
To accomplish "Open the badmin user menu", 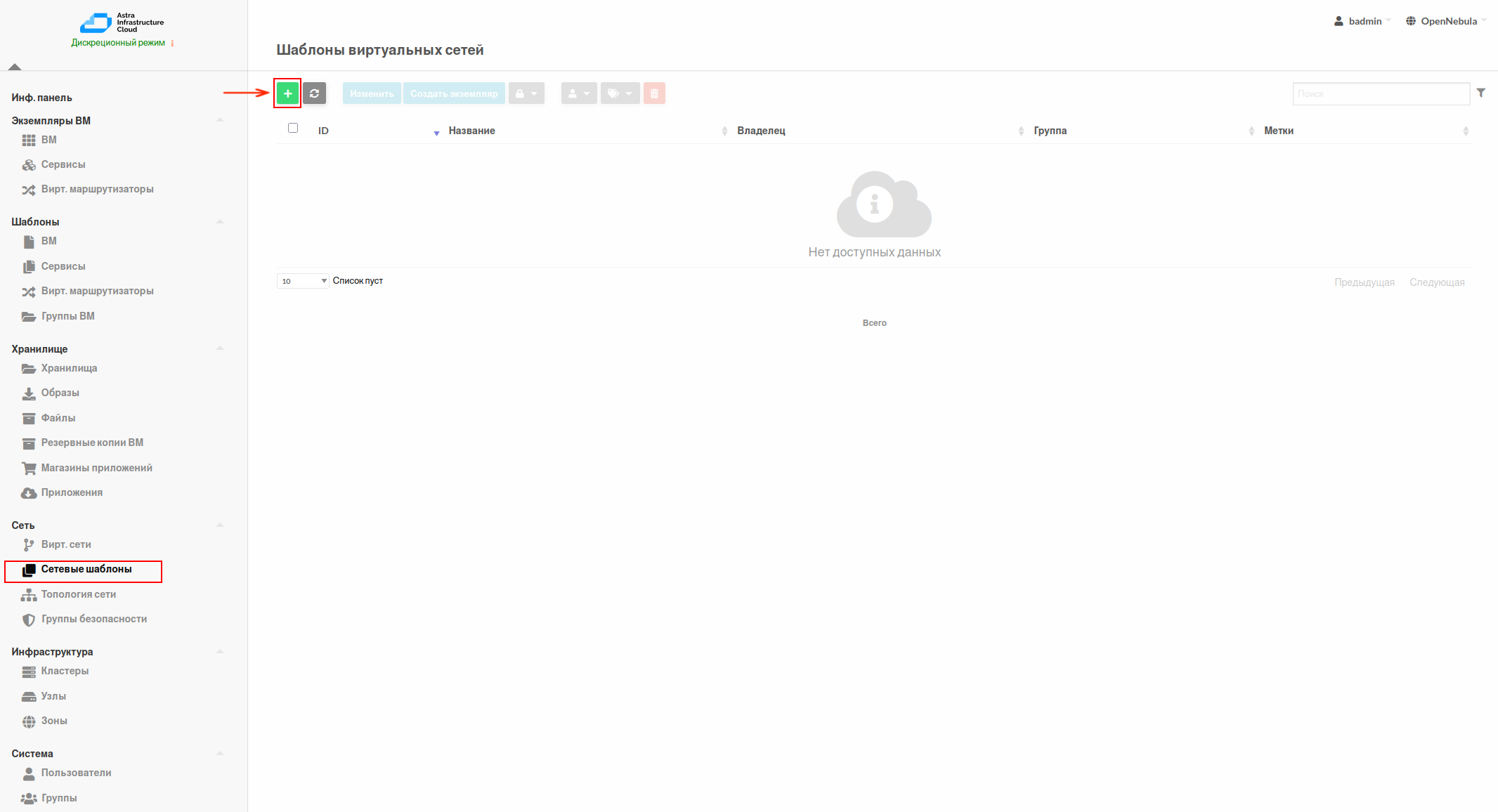I will click(1362, 21).
